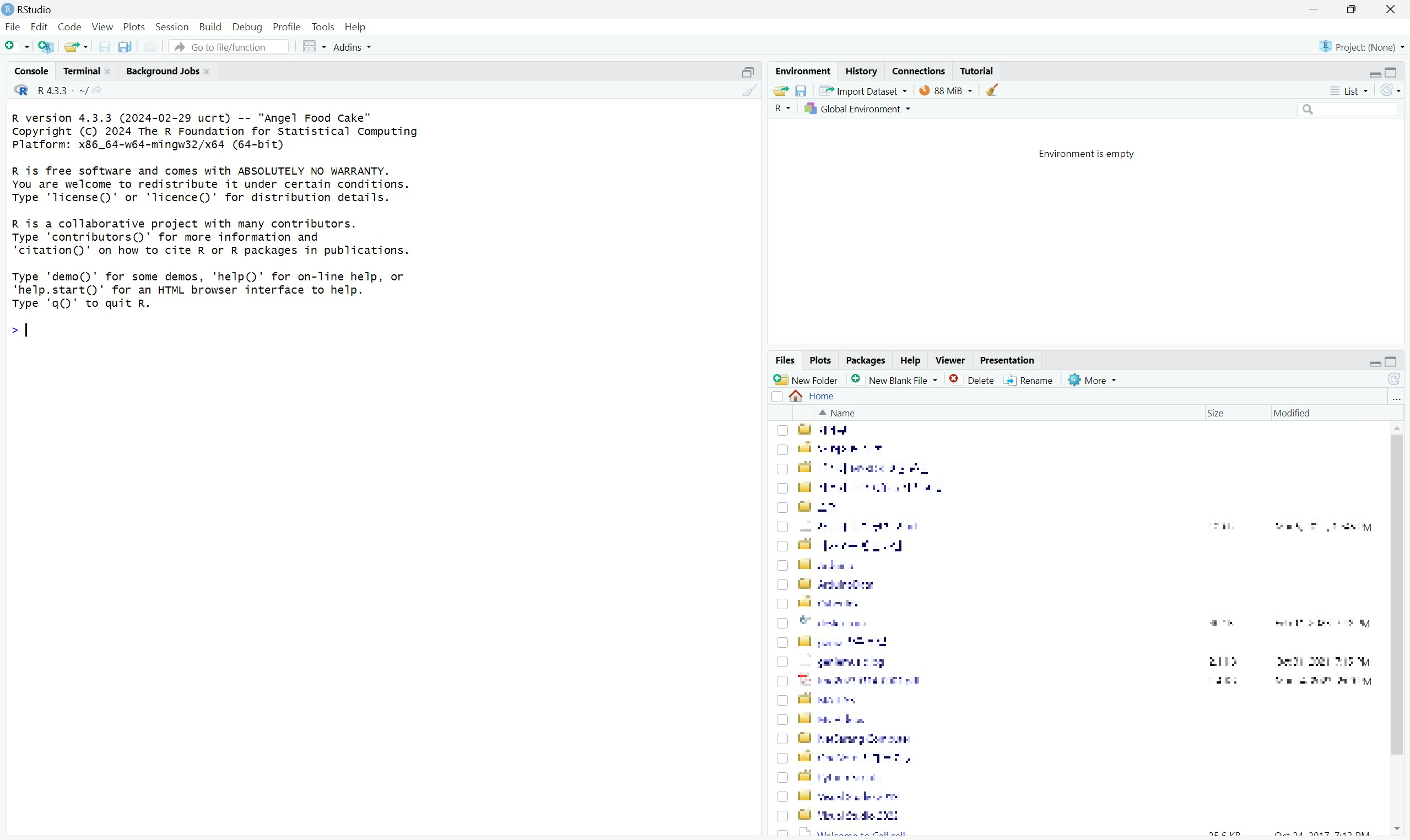Open the Import Dataset dropdown

point(864,91)
